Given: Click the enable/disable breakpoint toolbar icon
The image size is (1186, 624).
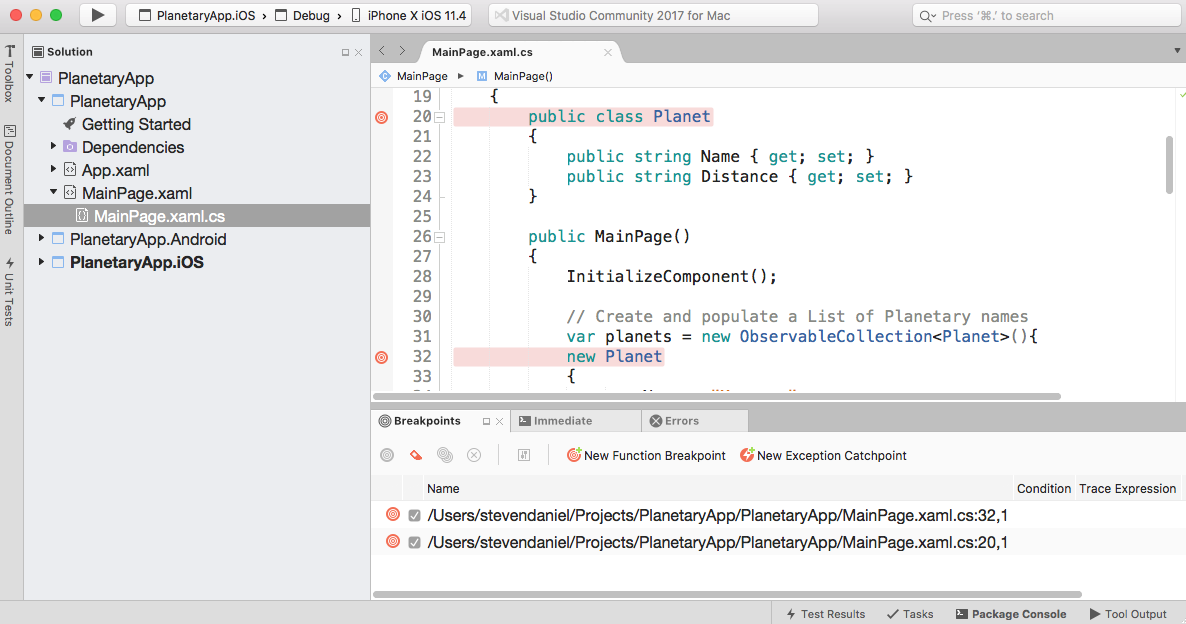Looking at the screenshot, I should click(x=387, y=455).
